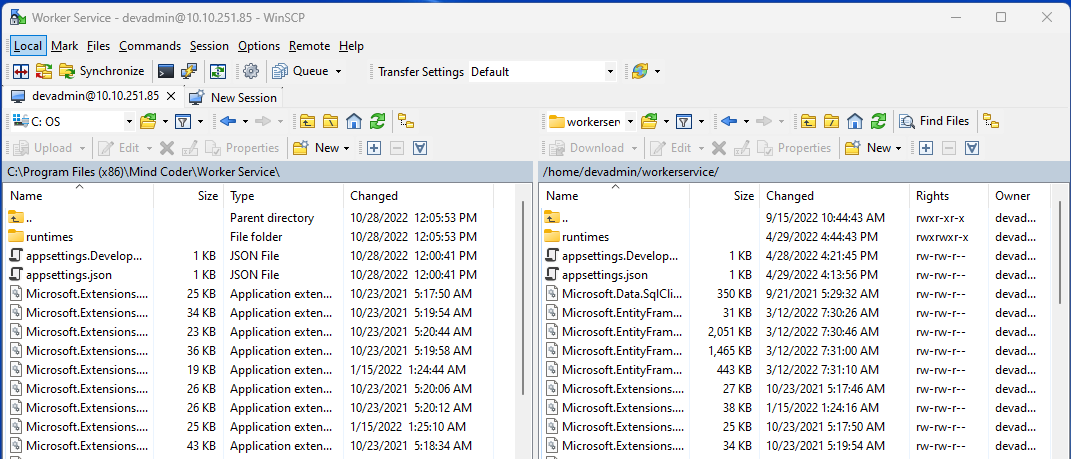
Task: Click remote panel Select All triangle icon
Action: (x=972, y=148)
